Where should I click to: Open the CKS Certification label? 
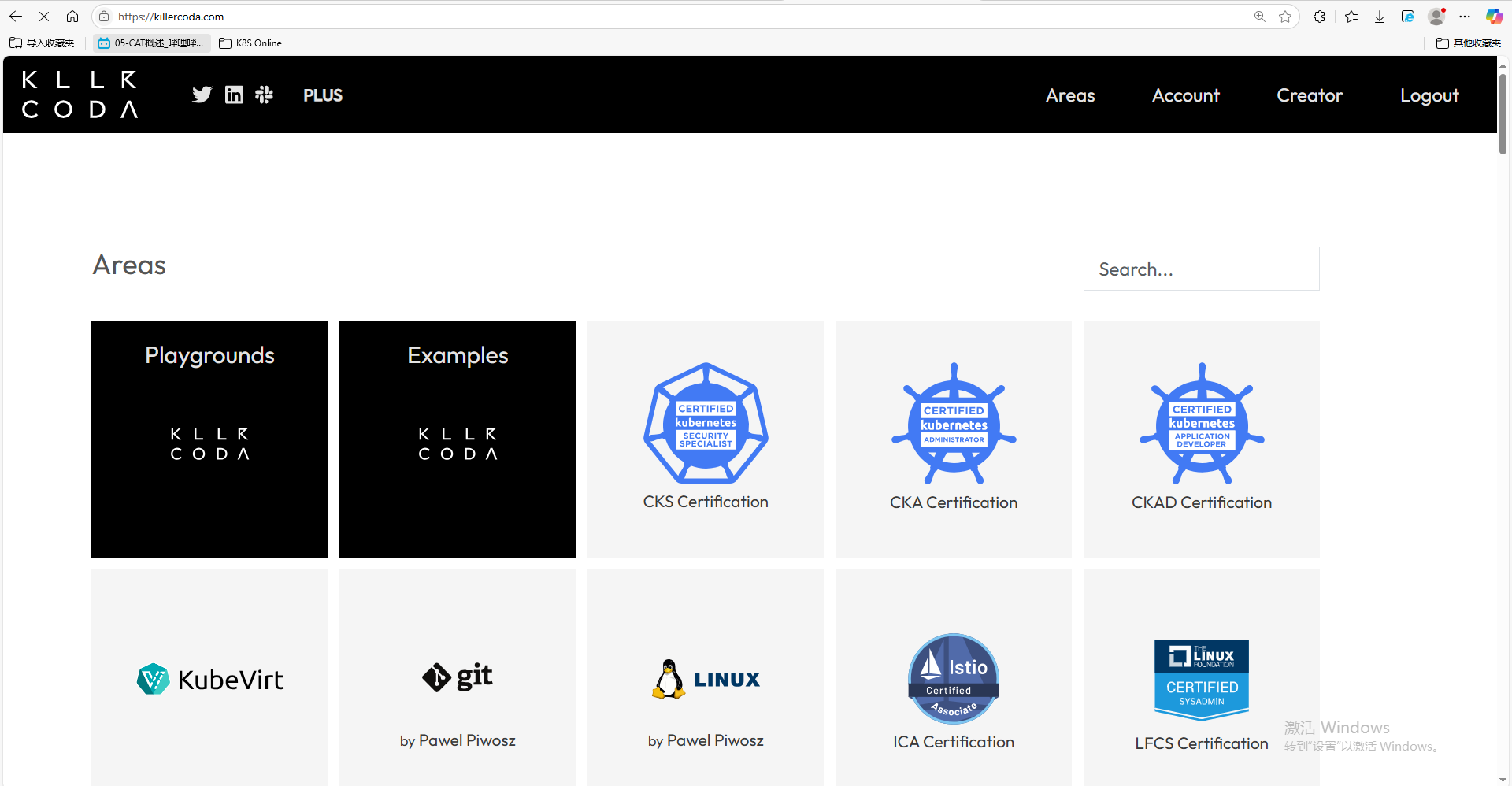coord(706,502)
